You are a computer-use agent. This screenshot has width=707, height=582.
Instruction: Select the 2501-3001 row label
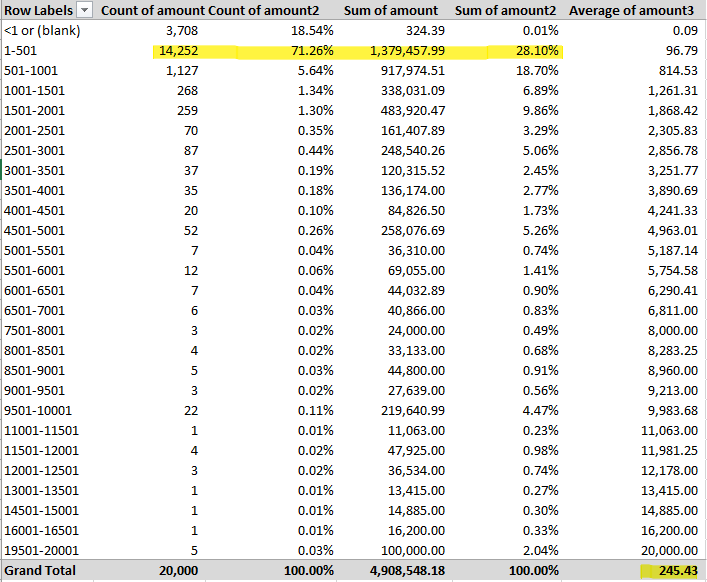pos(34,151)
